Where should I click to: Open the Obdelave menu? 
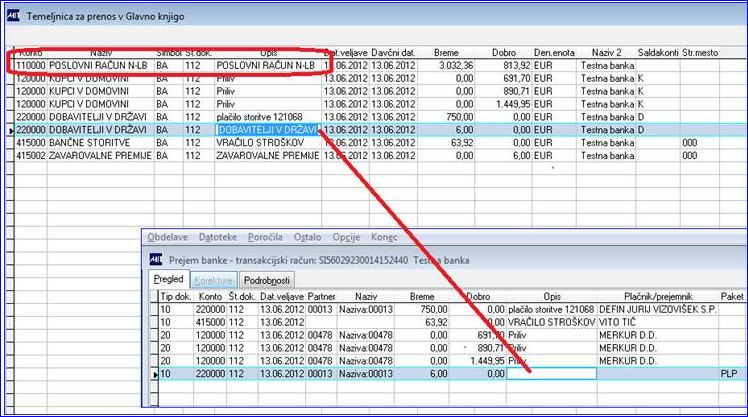click(x=167, y=237)
